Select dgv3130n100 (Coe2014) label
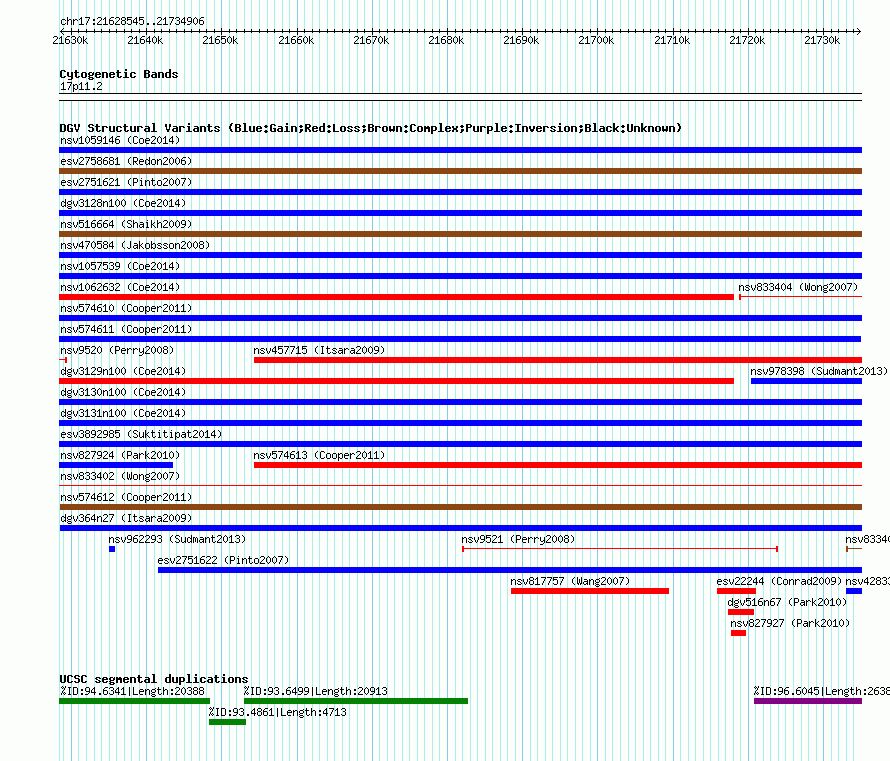This screenshot has height=761, width=890. (123, 392)
